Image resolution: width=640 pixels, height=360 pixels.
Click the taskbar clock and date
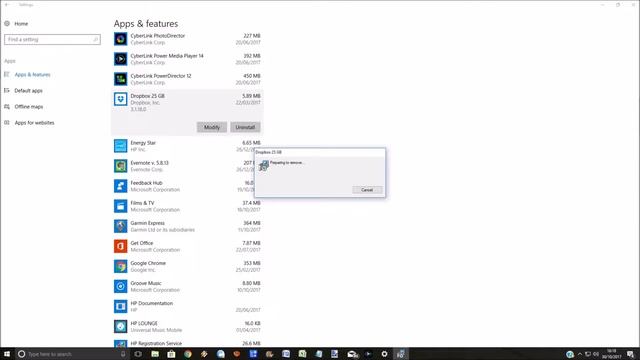tap(611, 354)
